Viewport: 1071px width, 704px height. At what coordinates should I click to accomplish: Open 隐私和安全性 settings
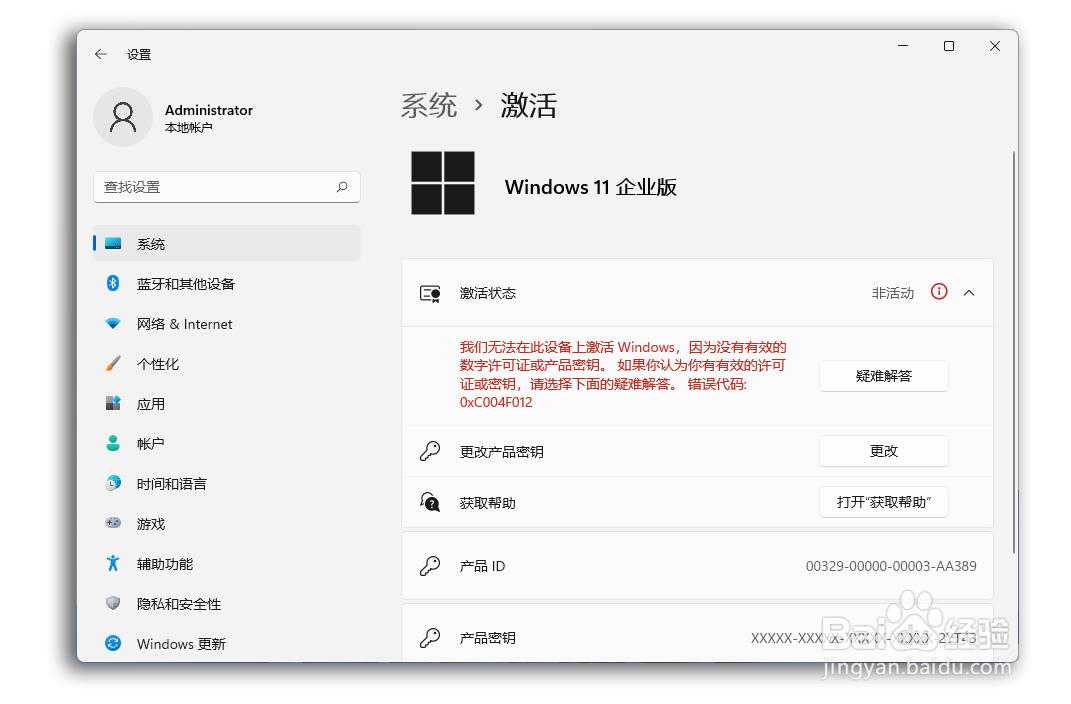point(227,604)
